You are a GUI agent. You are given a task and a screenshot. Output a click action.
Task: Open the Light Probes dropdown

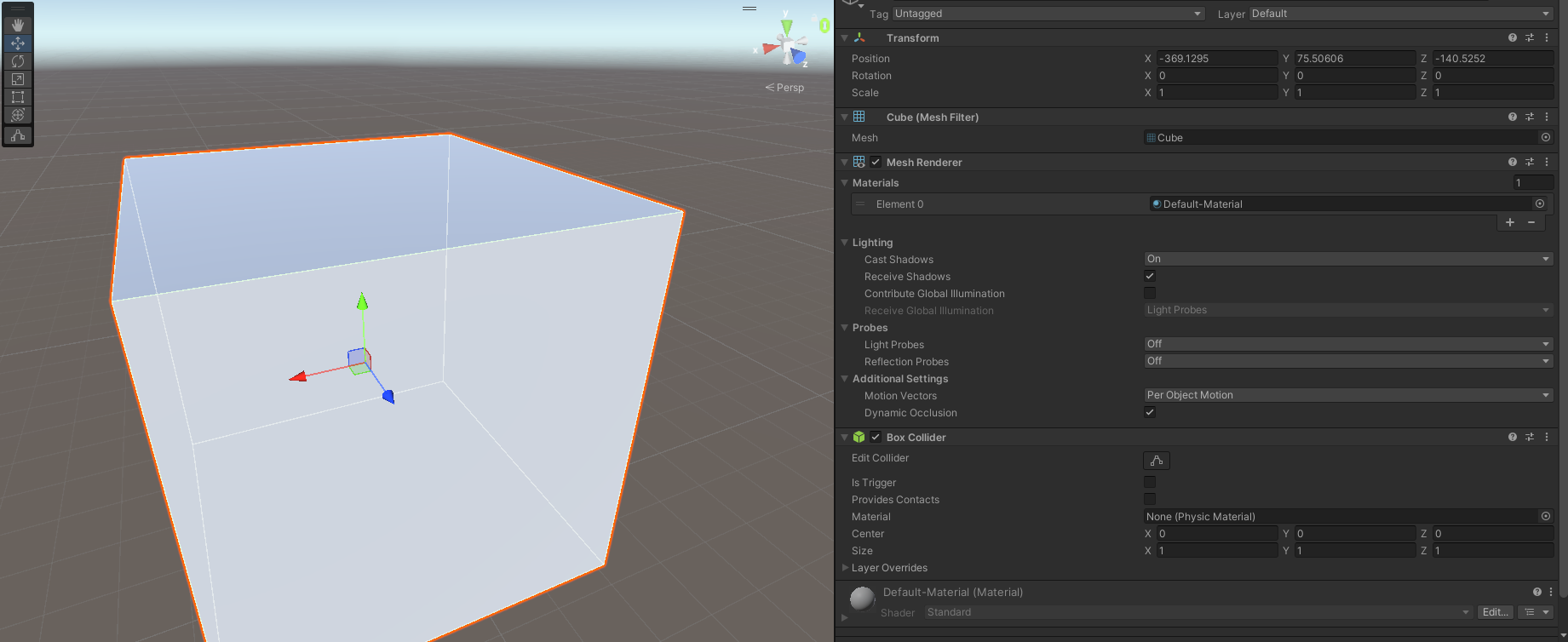point(1348,344)
